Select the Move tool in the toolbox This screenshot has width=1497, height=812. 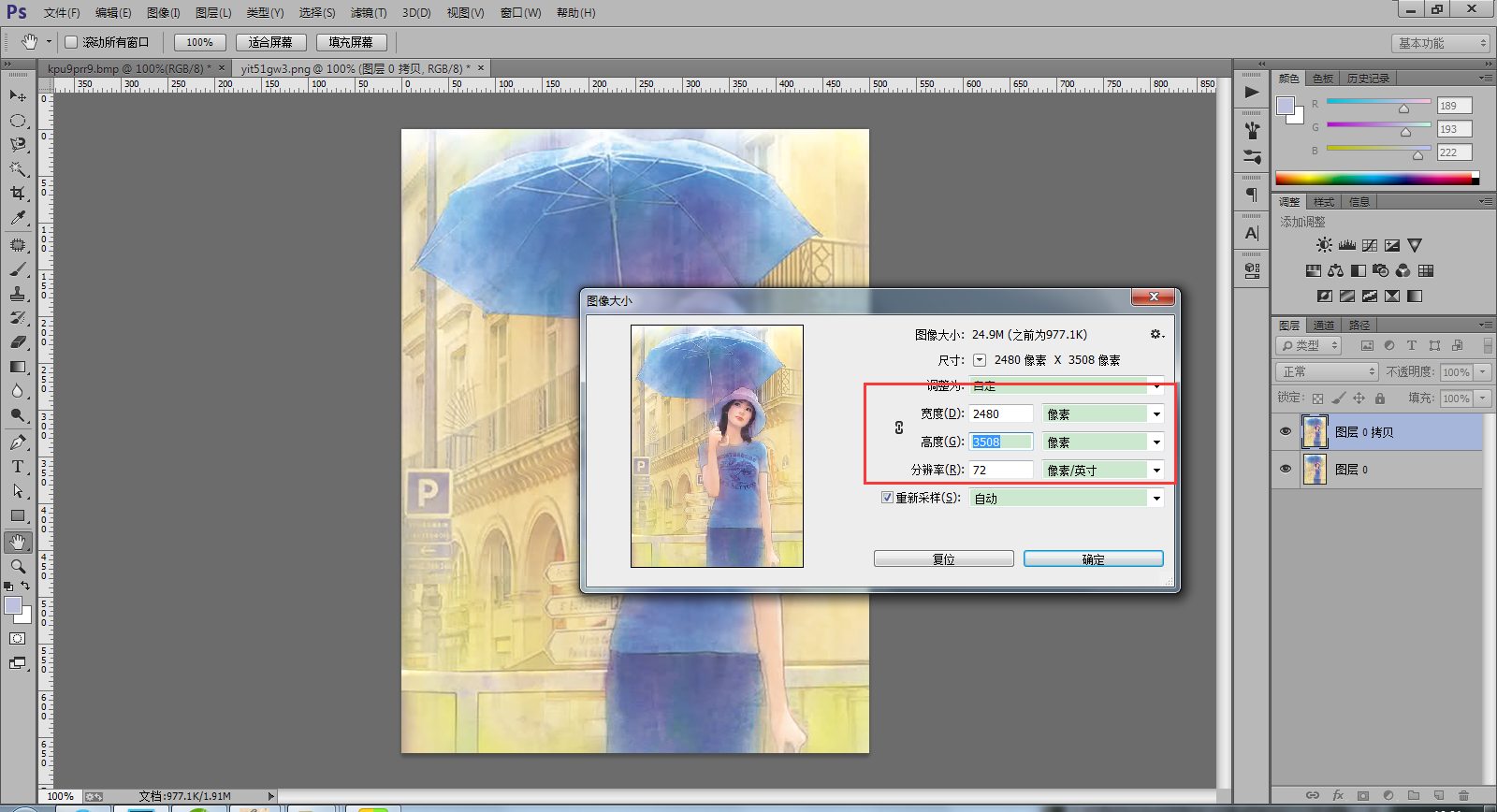pyautogui.click(x=18, y=95)
